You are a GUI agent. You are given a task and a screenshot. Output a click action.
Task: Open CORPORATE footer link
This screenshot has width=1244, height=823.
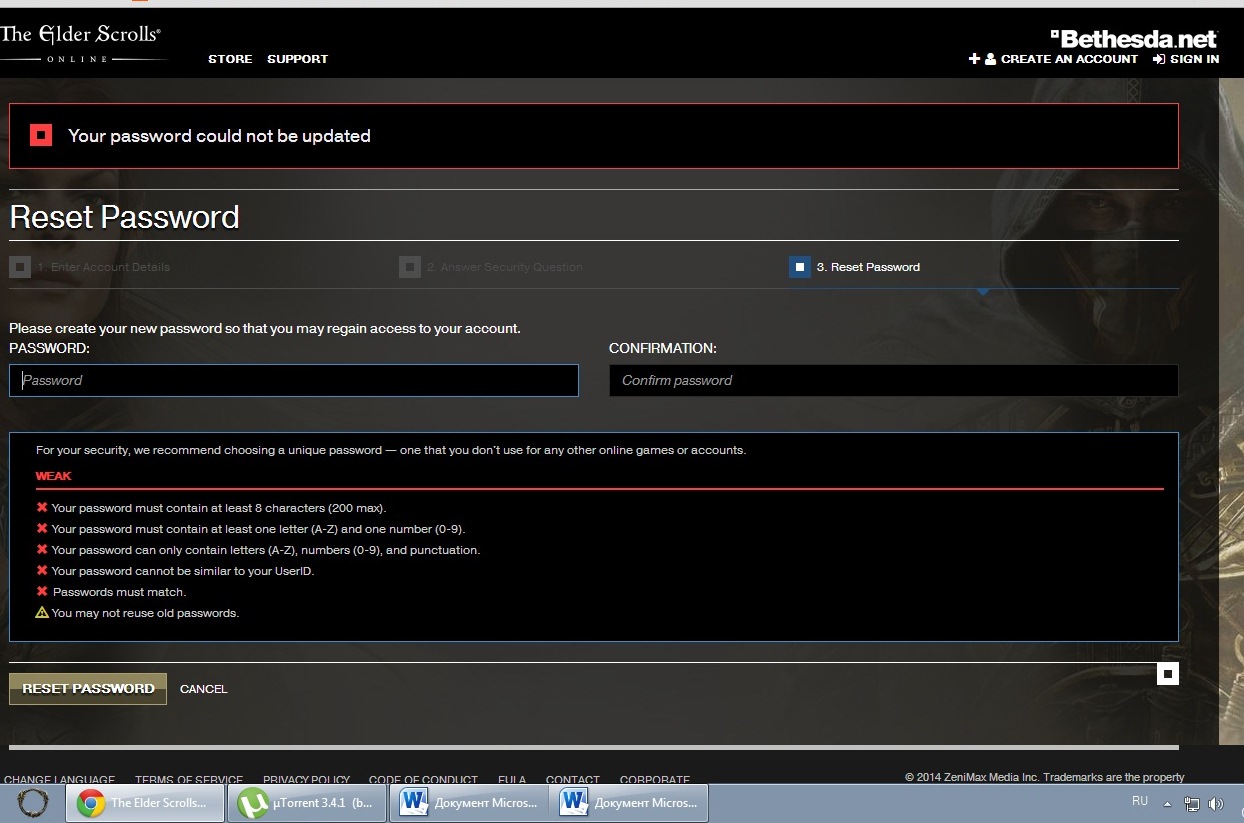(655, 780)
